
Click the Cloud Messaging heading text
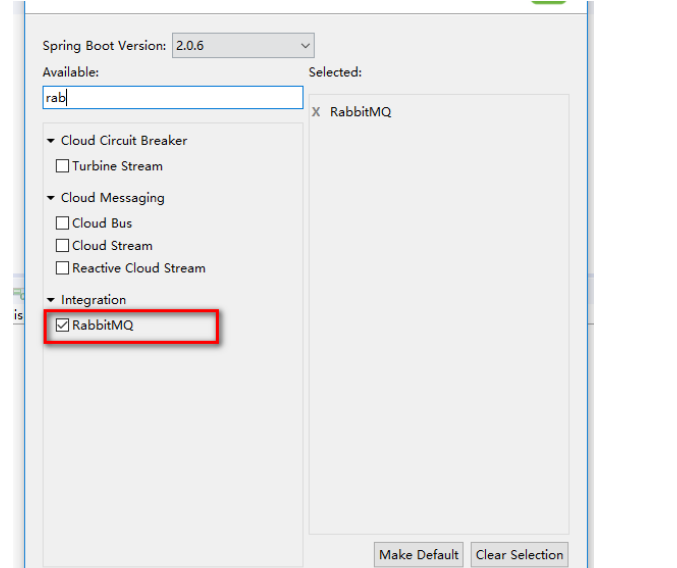point(113,198)
